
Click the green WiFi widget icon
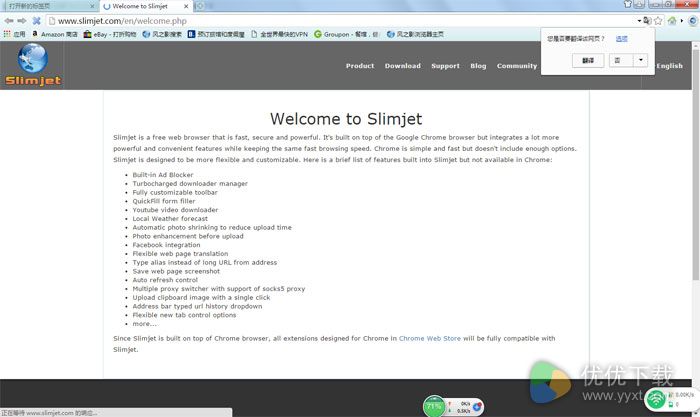pyautogui.click(x=656, y=399)
